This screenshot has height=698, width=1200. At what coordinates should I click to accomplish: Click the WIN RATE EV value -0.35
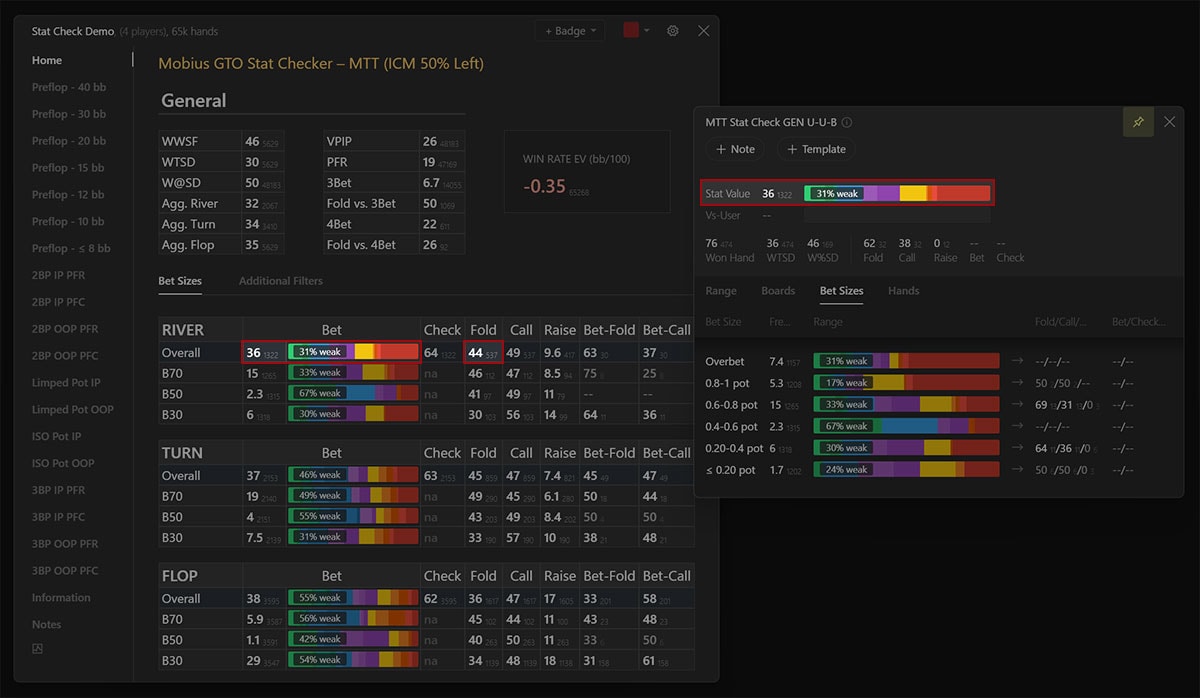coord(543,186)
